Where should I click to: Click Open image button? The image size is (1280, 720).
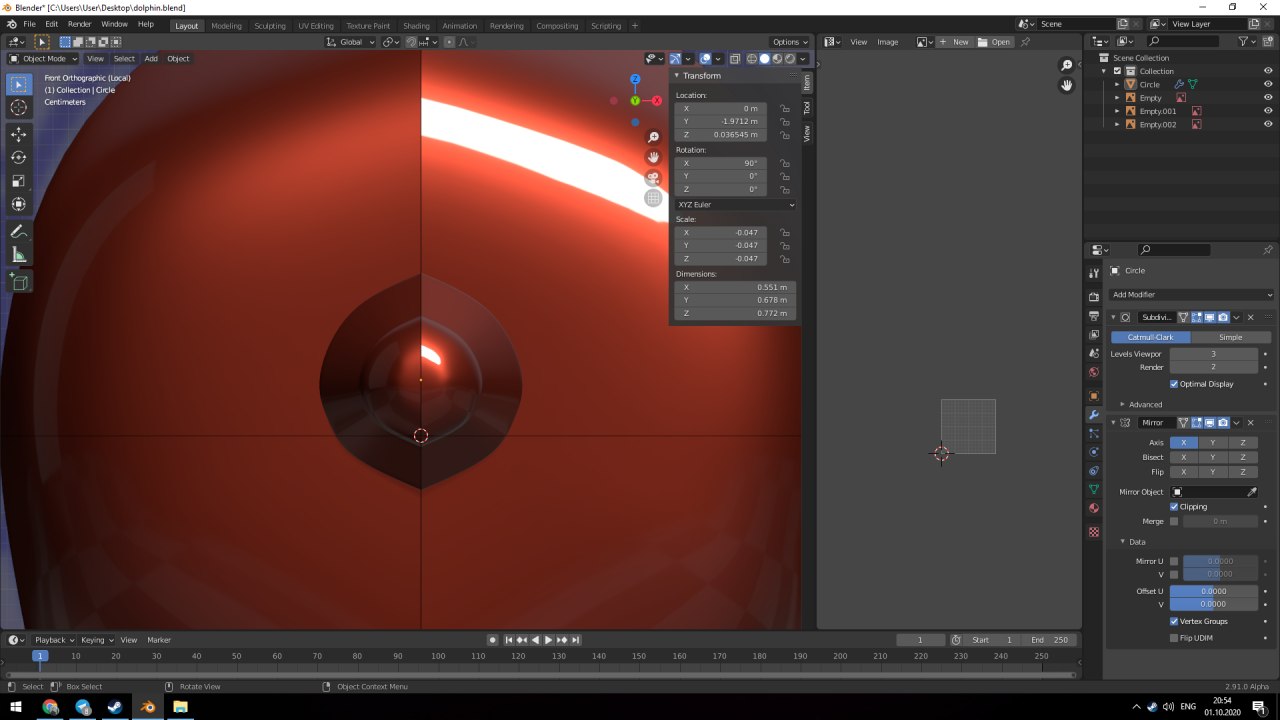(995, 42)
